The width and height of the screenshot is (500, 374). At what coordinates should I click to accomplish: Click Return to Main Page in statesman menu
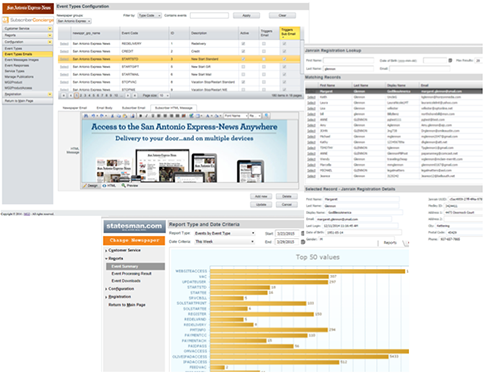pos(127,305)
